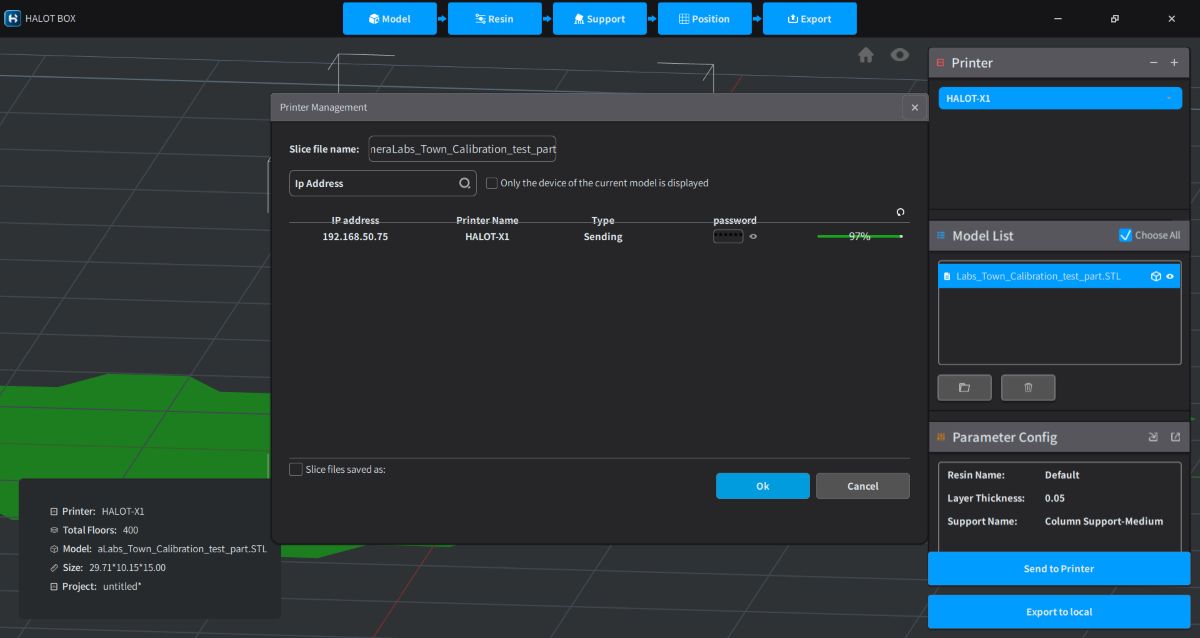Open model file with folder button

coord(965,387)
